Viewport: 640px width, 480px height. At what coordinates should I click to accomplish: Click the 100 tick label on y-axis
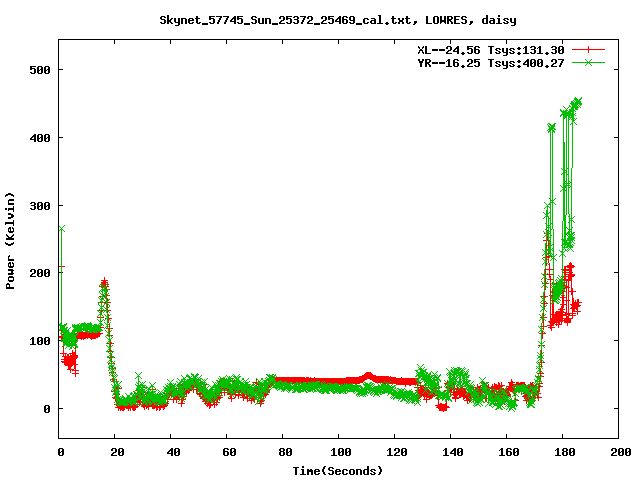[x=39, y=341]
